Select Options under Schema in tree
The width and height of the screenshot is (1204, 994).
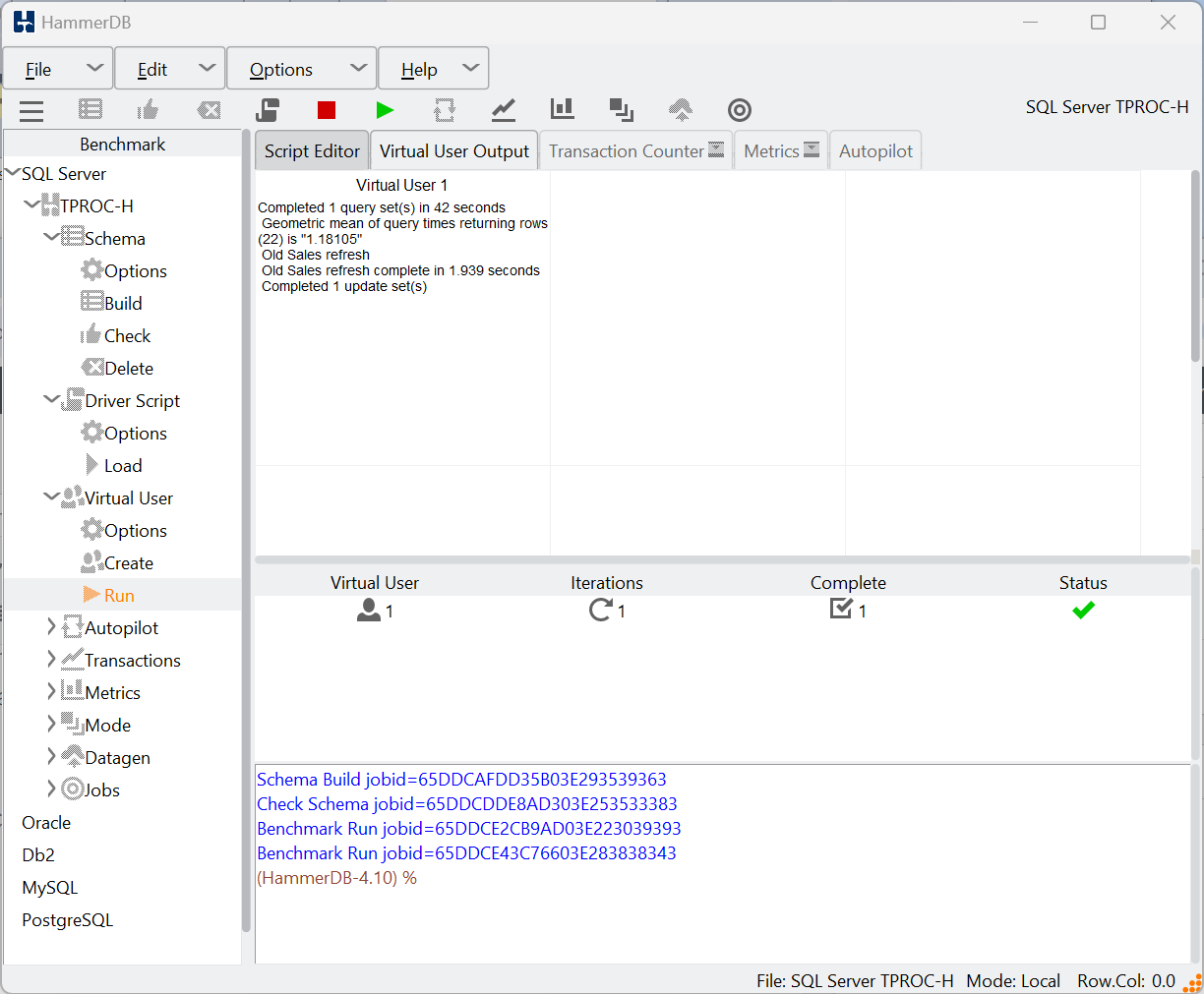(135, 270)
